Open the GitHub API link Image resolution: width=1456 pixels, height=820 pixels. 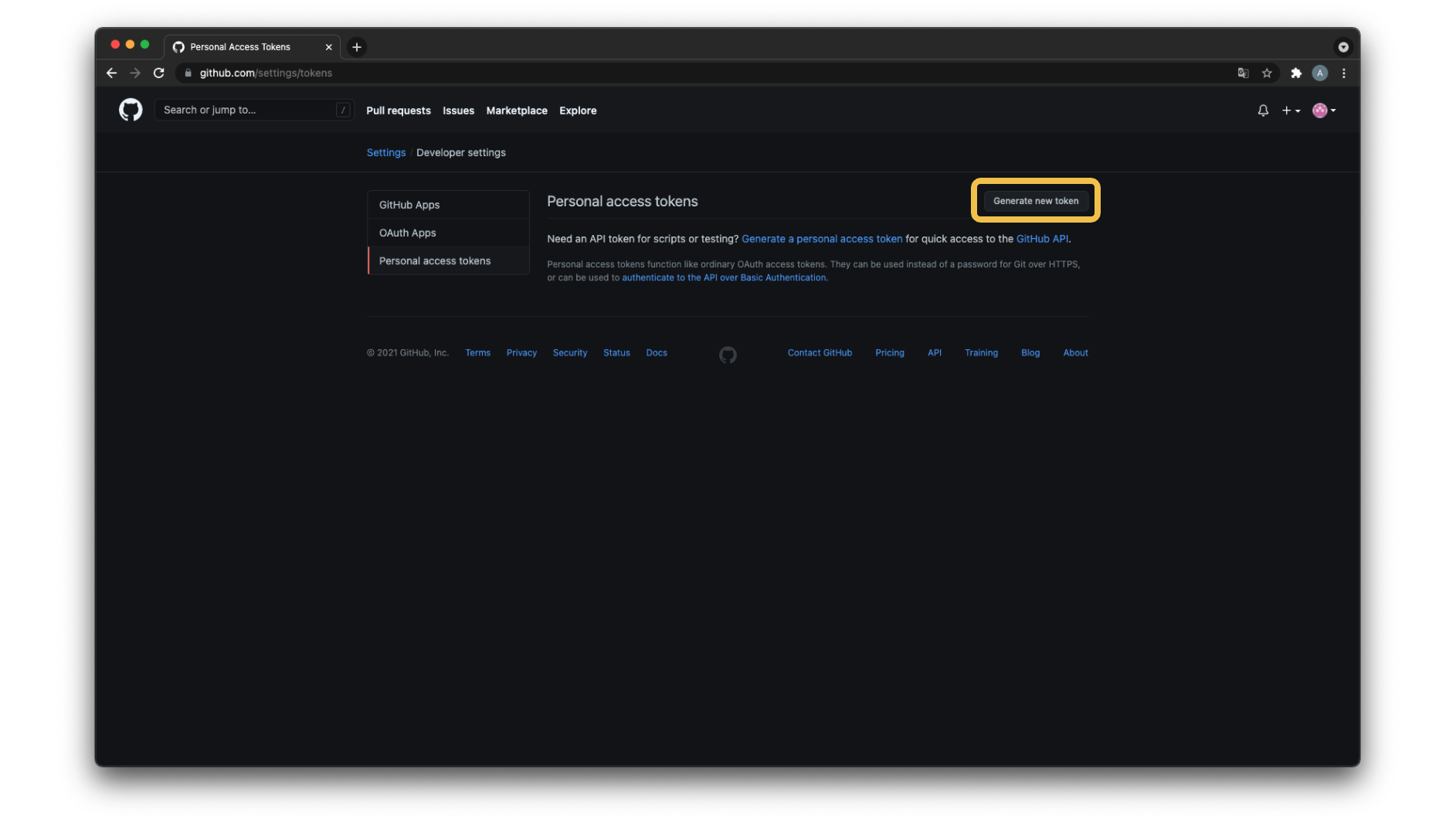[x=1042, y=239]
